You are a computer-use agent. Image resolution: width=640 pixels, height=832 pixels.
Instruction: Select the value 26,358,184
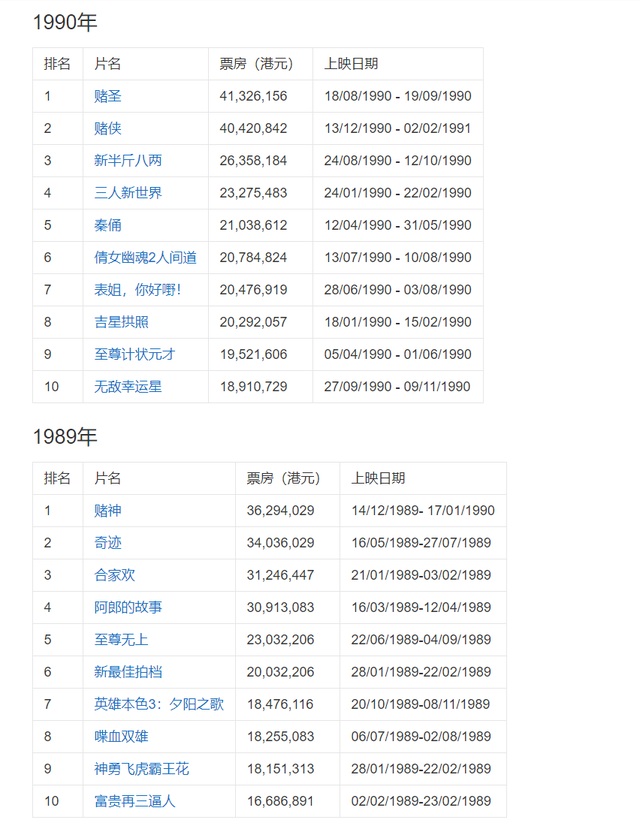coord(253,161)
